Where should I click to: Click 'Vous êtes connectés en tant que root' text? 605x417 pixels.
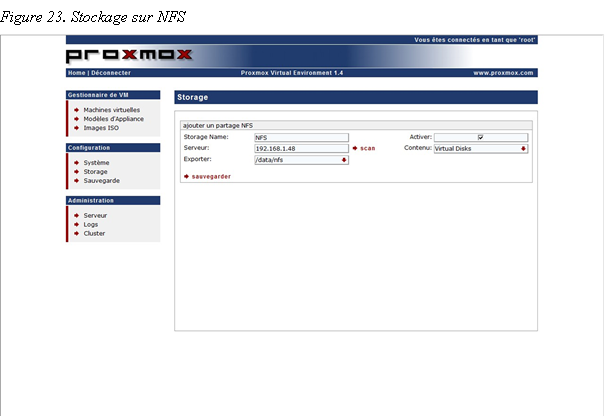click(475, 40)
